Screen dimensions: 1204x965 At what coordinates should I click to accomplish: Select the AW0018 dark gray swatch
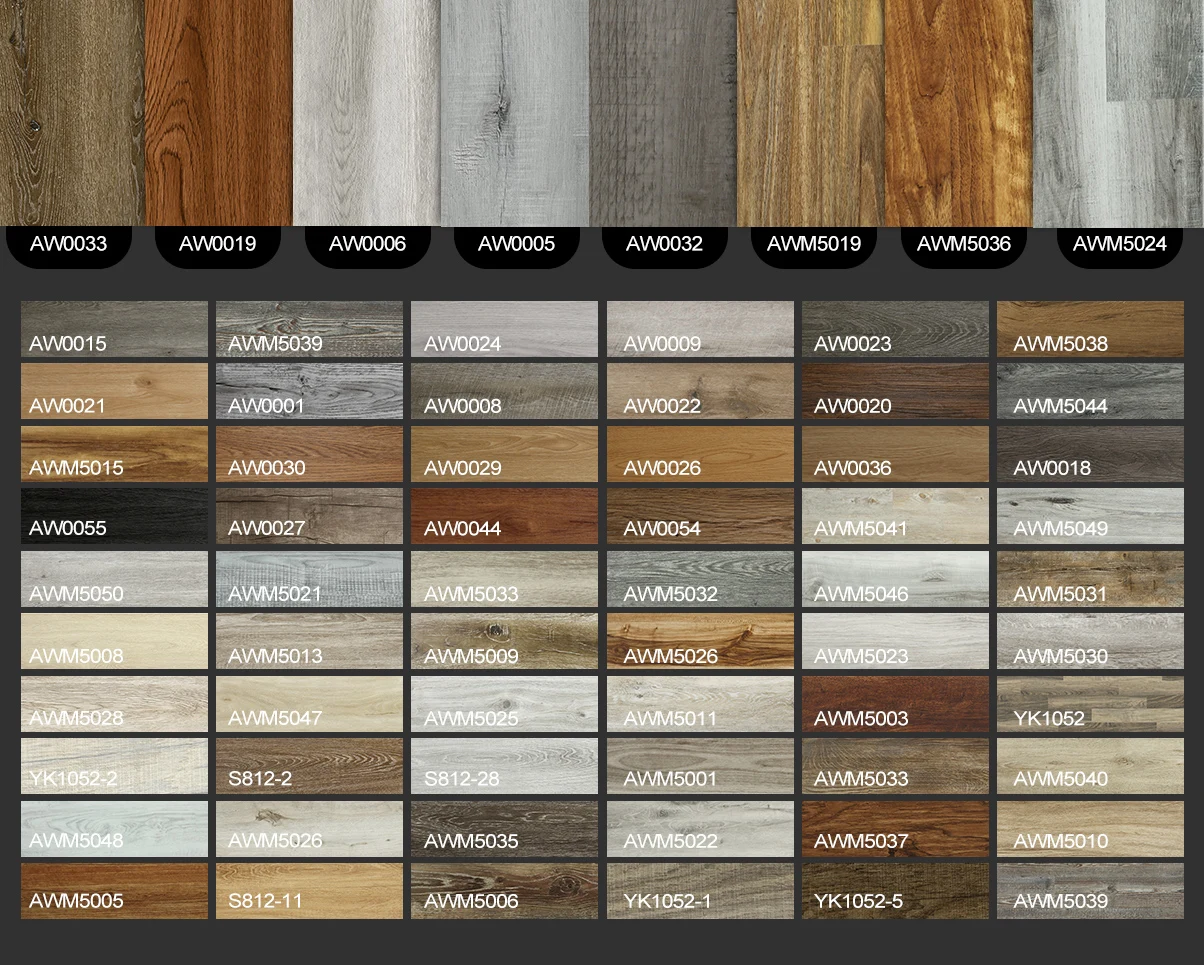[x=1090, y=454]
